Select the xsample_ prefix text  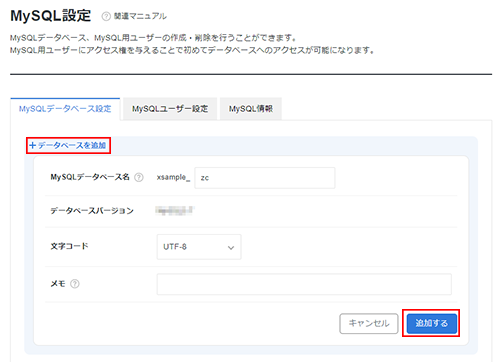[x=173, y=177]
